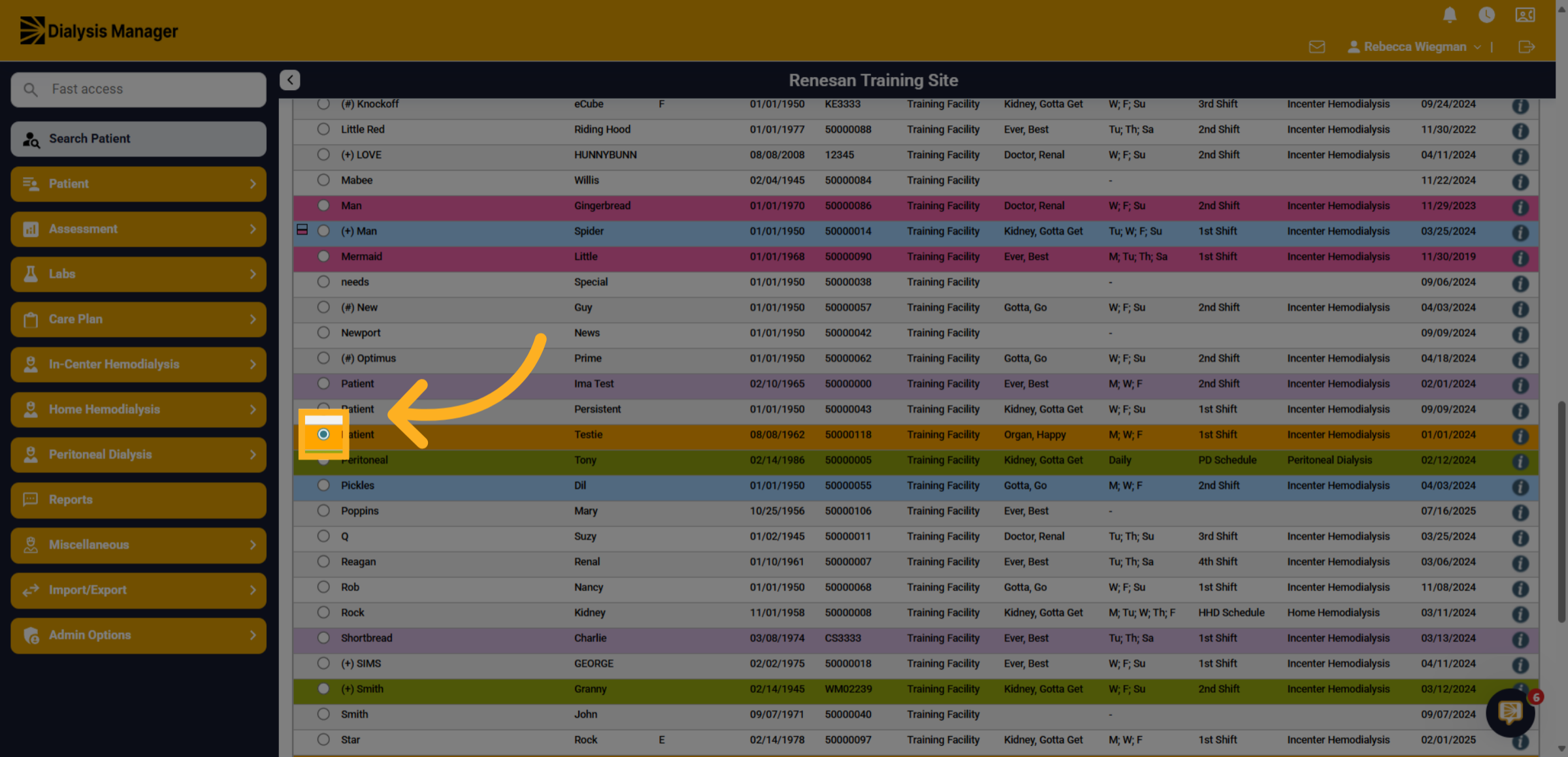Open the mail envelope icon
This screenshot has width=1568, height=757.
[x=1317, y=46]
